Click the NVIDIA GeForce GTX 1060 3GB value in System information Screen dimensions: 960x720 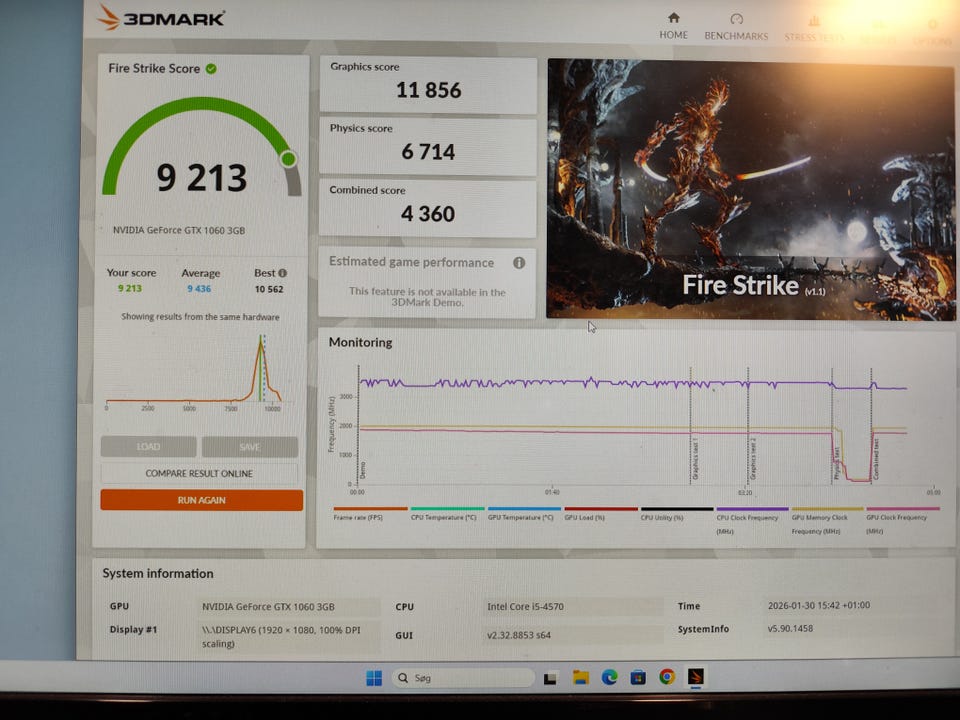pyautogui.click(x=268, y=607)
